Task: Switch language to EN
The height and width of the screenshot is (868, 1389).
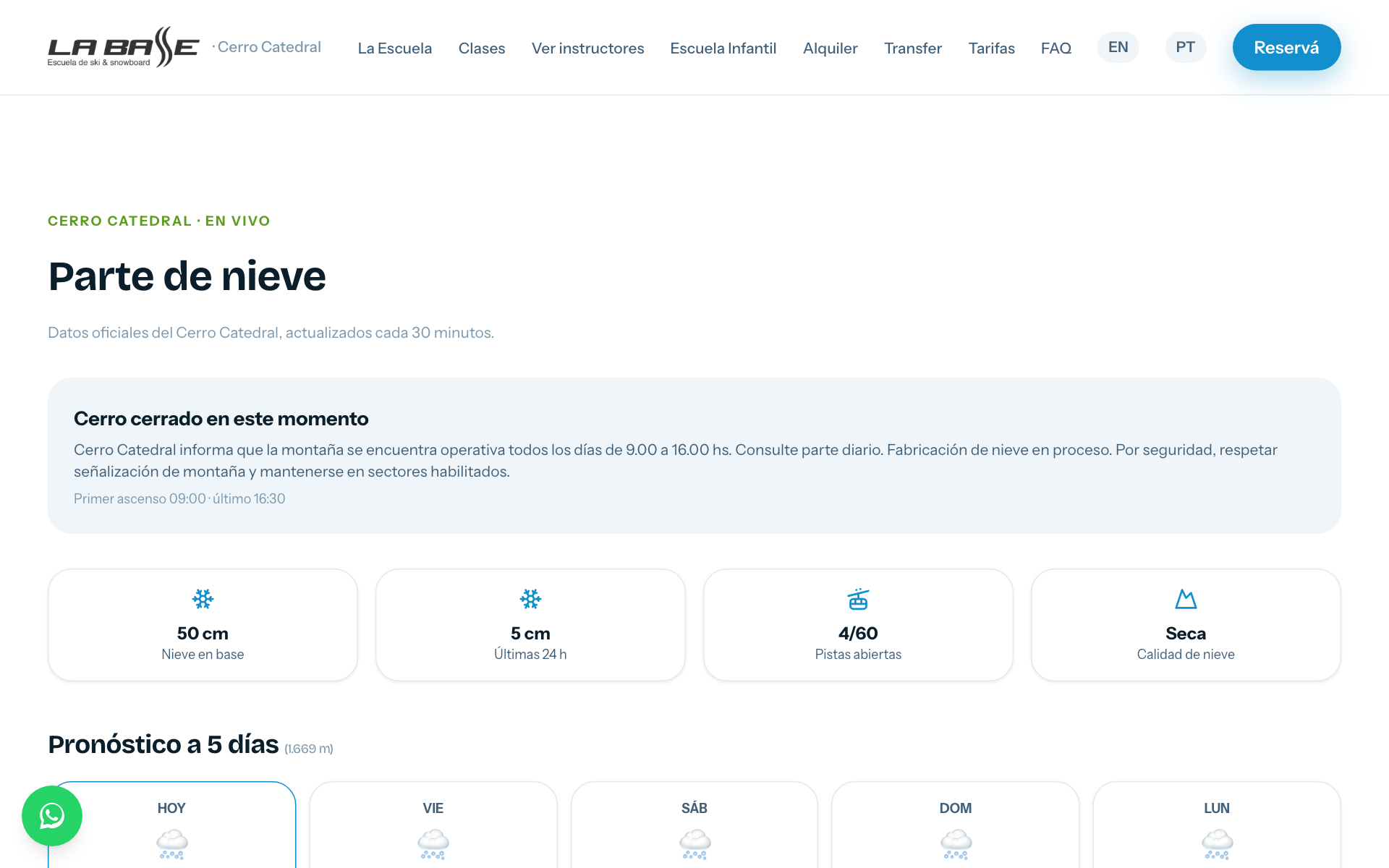Action: tap(1118, 47)
